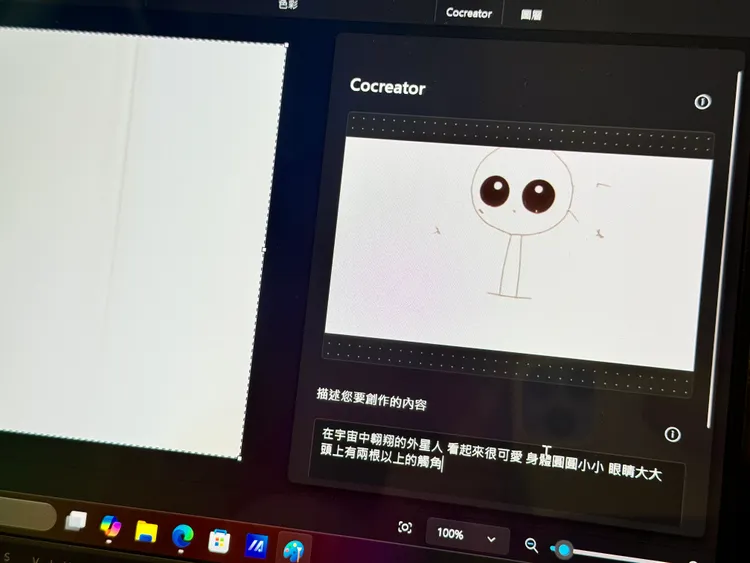Open Task View from the taskbar

(x=76, y=520)
